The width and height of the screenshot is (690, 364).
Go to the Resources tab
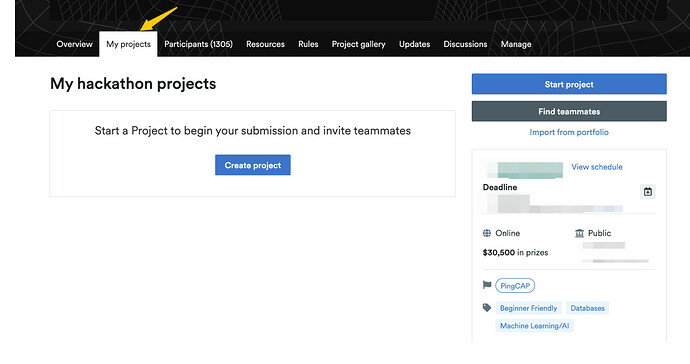(x=265, y=44)
